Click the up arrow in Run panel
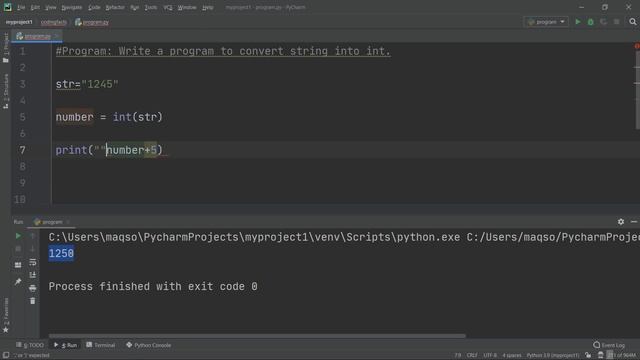This screenshot has height=360, width=640. 33,236
